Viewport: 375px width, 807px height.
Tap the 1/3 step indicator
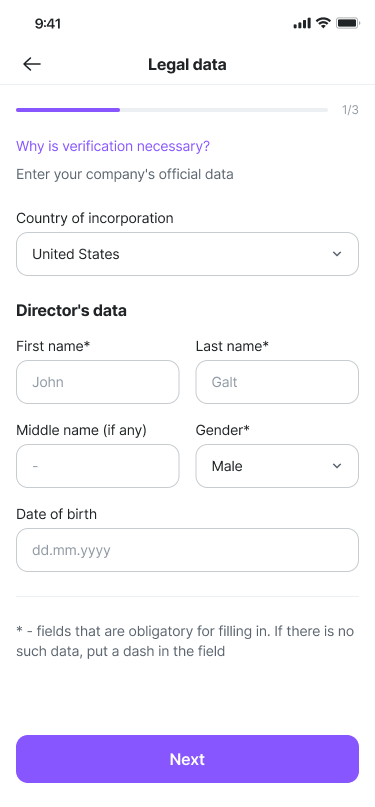[350, 110]
